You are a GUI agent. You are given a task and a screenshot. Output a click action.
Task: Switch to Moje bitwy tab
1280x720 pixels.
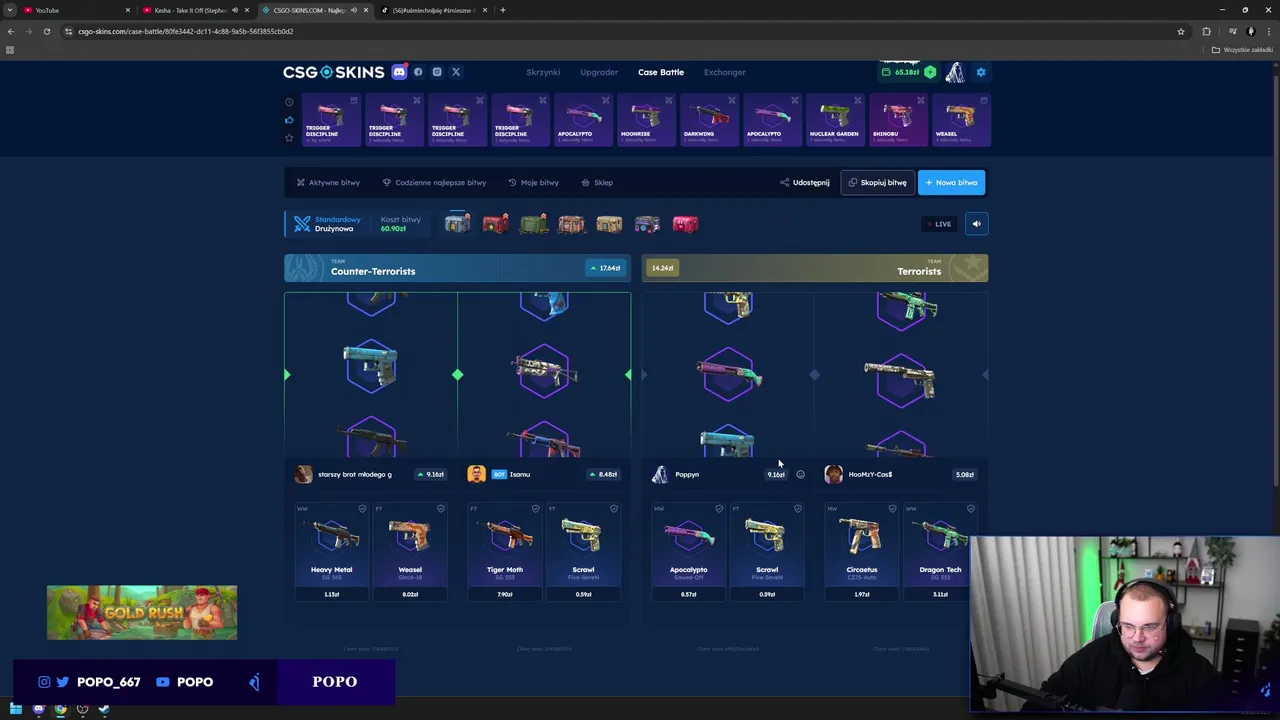pyautogui.click(x=533, y=183)
